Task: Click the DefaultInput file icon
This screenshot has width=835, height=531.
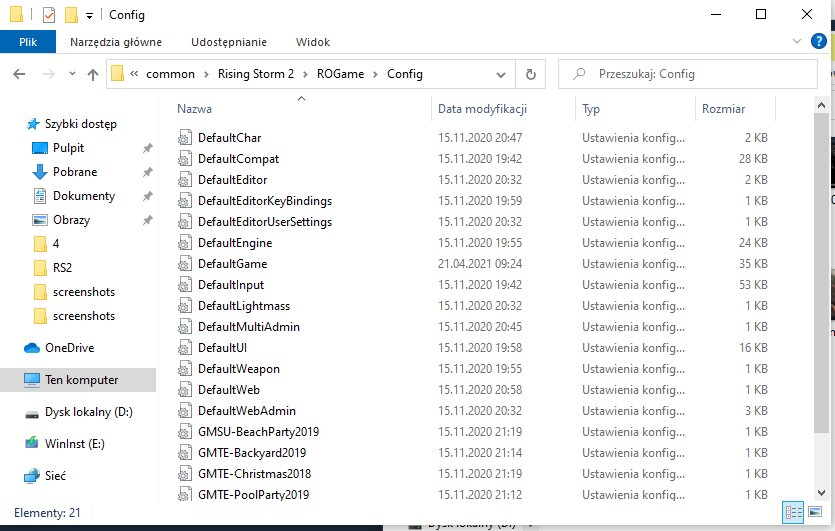Action: 184,285
